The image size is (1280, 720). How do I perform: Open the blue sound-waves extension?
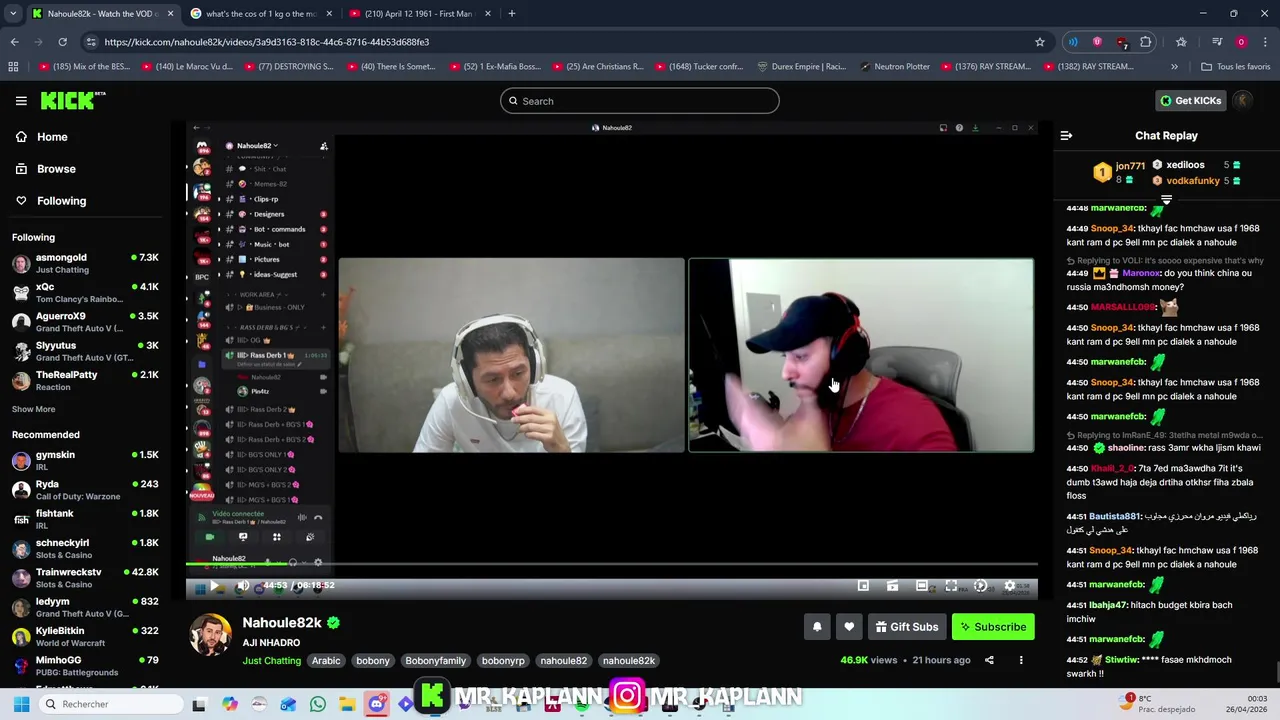pyautogui.click(x=1073, y=42)
